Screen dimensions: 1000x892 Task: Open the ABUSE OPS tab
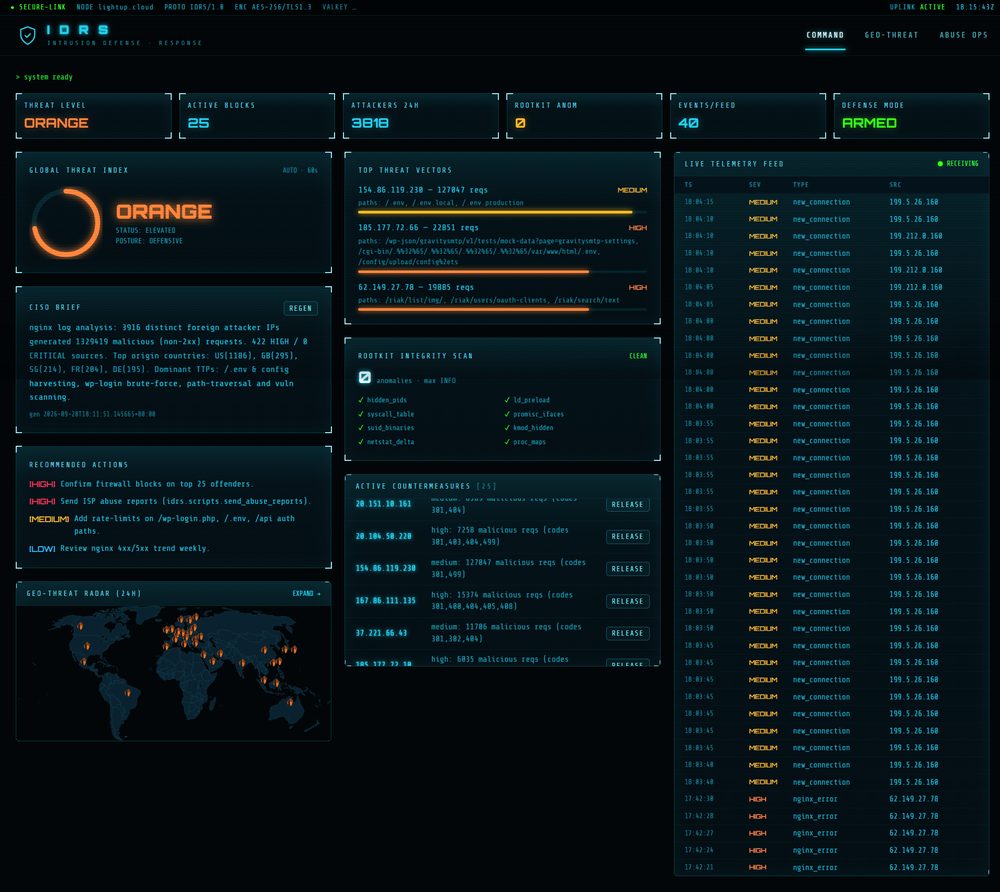coord(963,35)
